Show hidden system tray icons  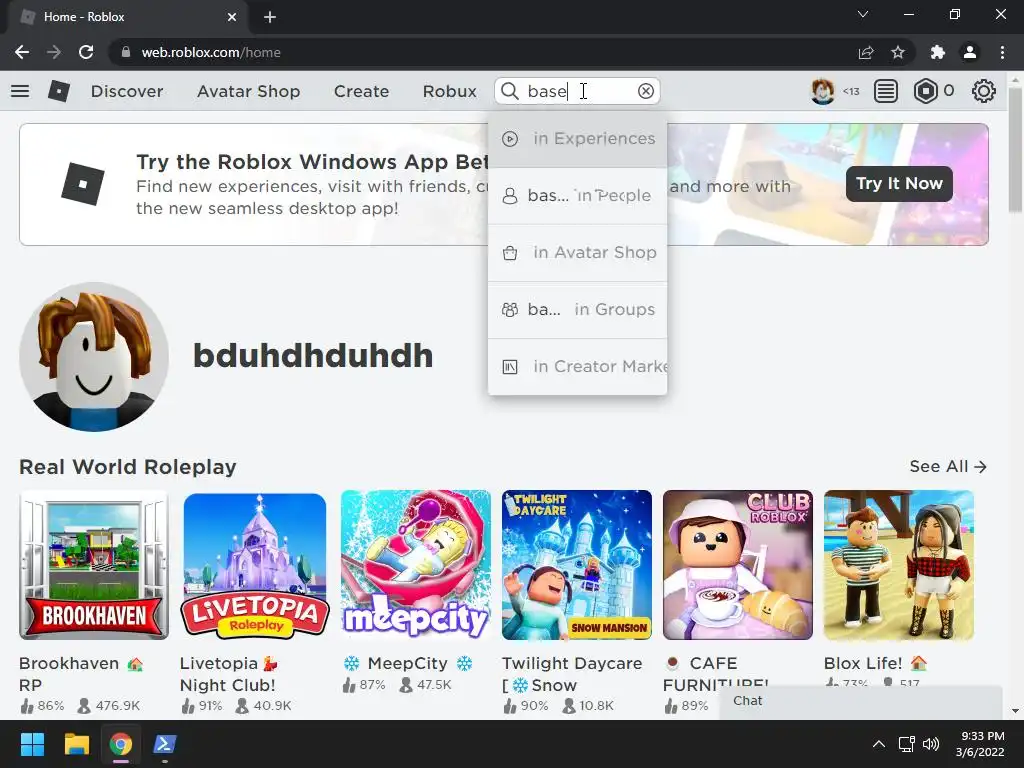click(879, 744)
